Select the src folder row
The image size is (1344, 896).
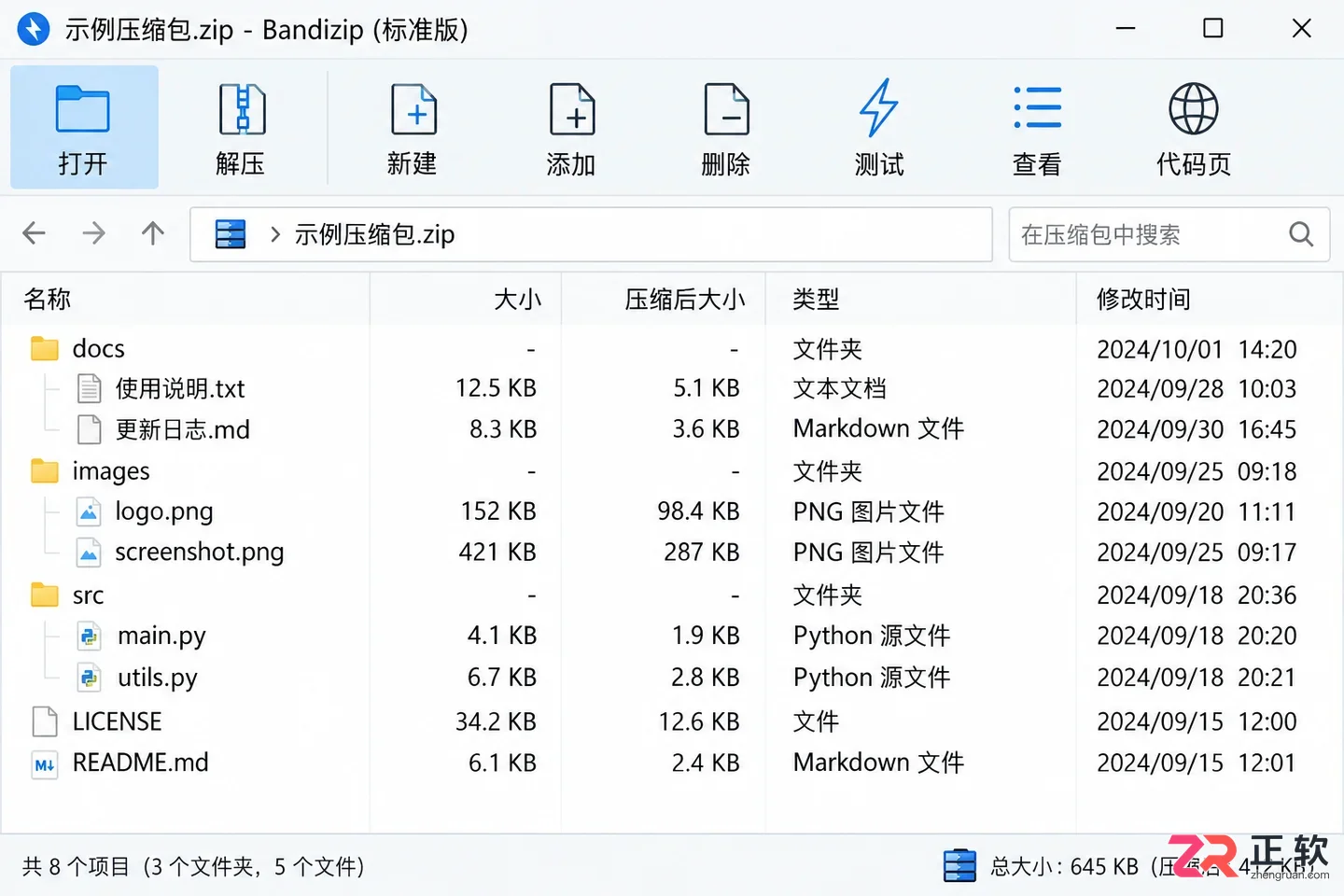click(672, 595)
